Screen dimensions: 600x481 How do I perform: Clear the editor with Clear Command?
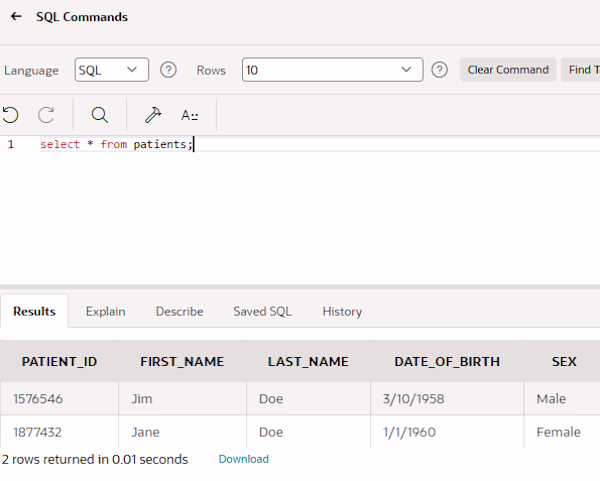(x=508, y=70)
